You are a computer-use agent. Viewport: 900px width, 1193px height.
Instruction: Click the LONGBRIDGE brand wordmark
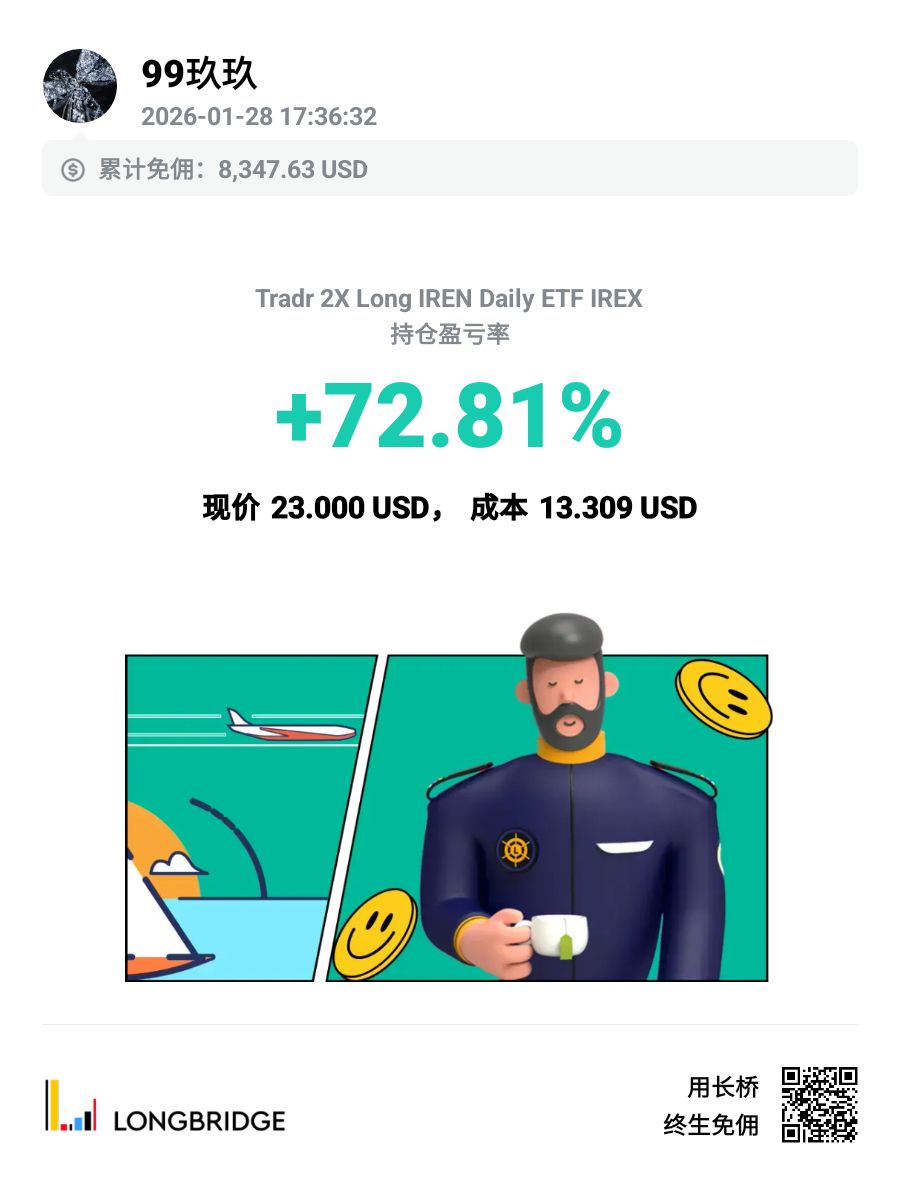199,1120
